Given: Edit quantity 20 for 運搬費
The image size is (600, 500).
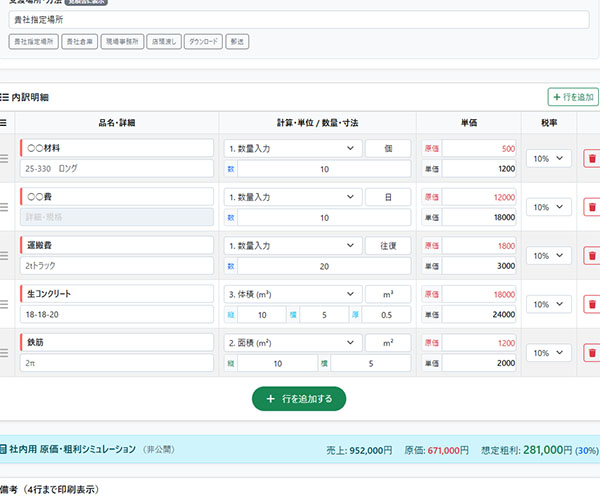Looking at the screenshot, I should (x=324, y=266).
